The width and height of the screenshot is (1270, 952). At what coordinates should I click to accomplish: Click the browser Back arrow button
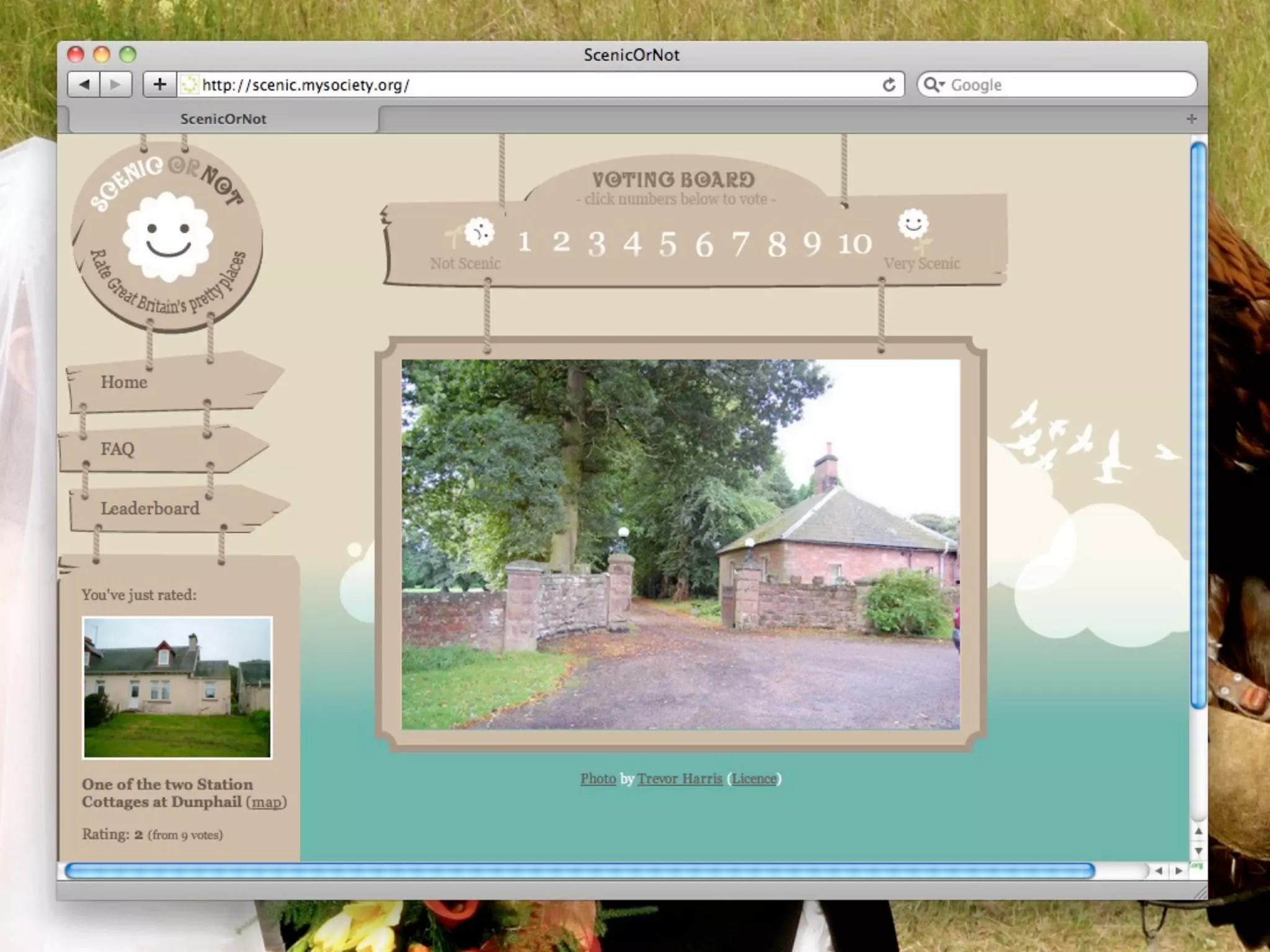[x=84, y=84]
